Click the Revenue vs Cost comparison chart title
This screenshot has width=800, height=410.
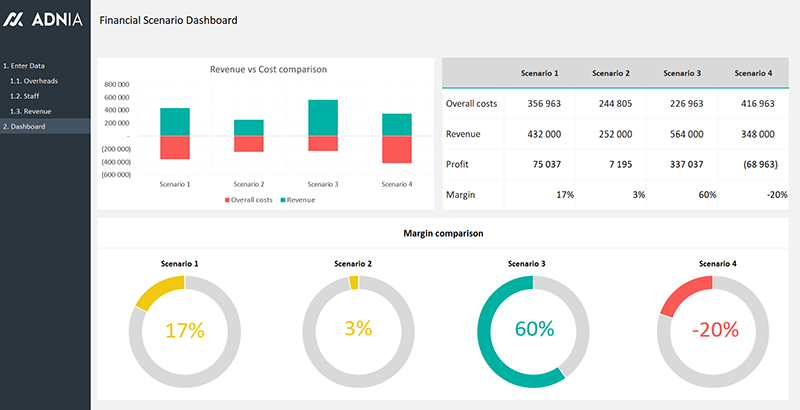(268, 69)
